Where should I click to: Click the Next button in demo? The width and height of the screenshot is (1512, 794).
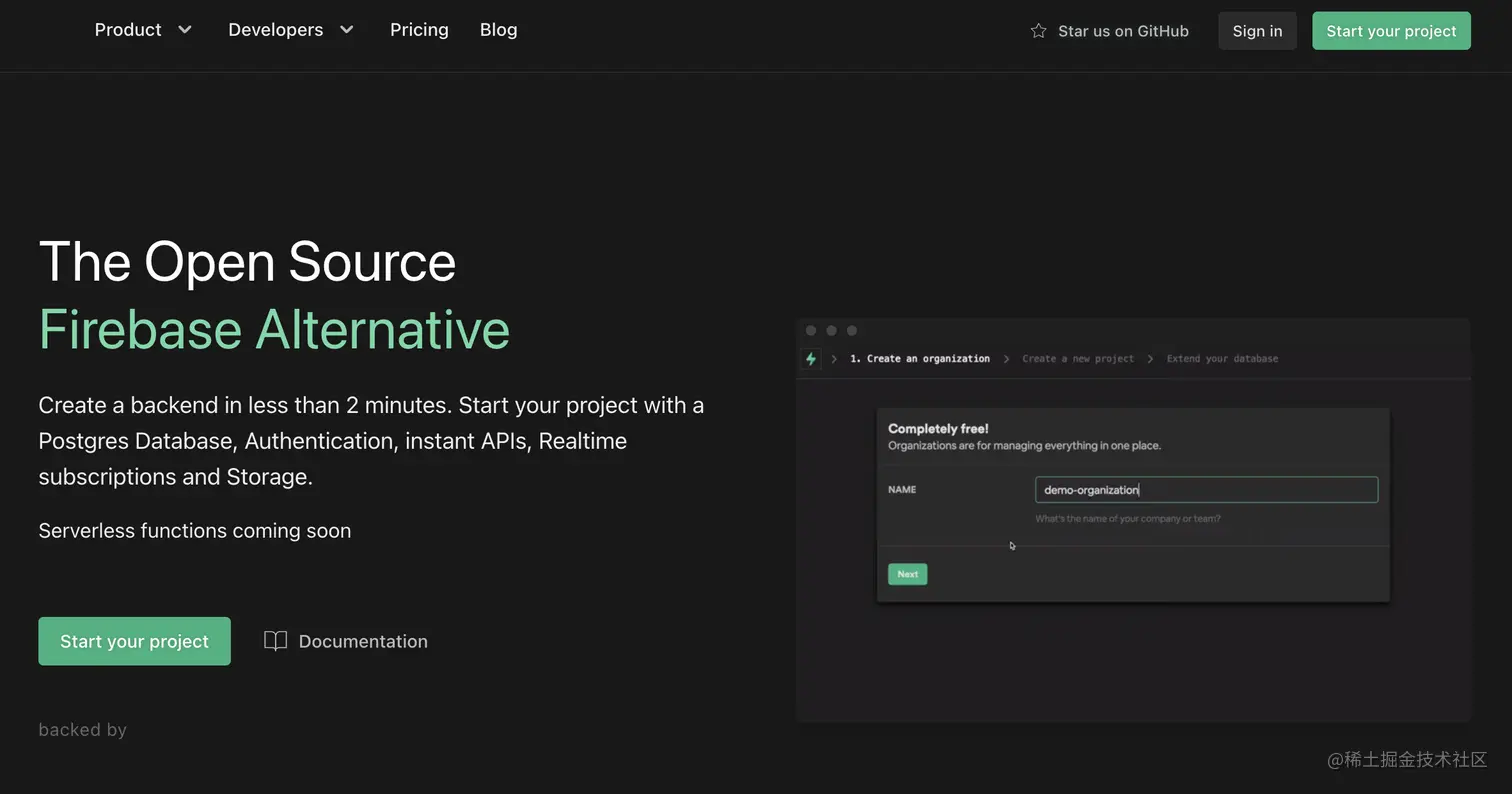(907, 574)
